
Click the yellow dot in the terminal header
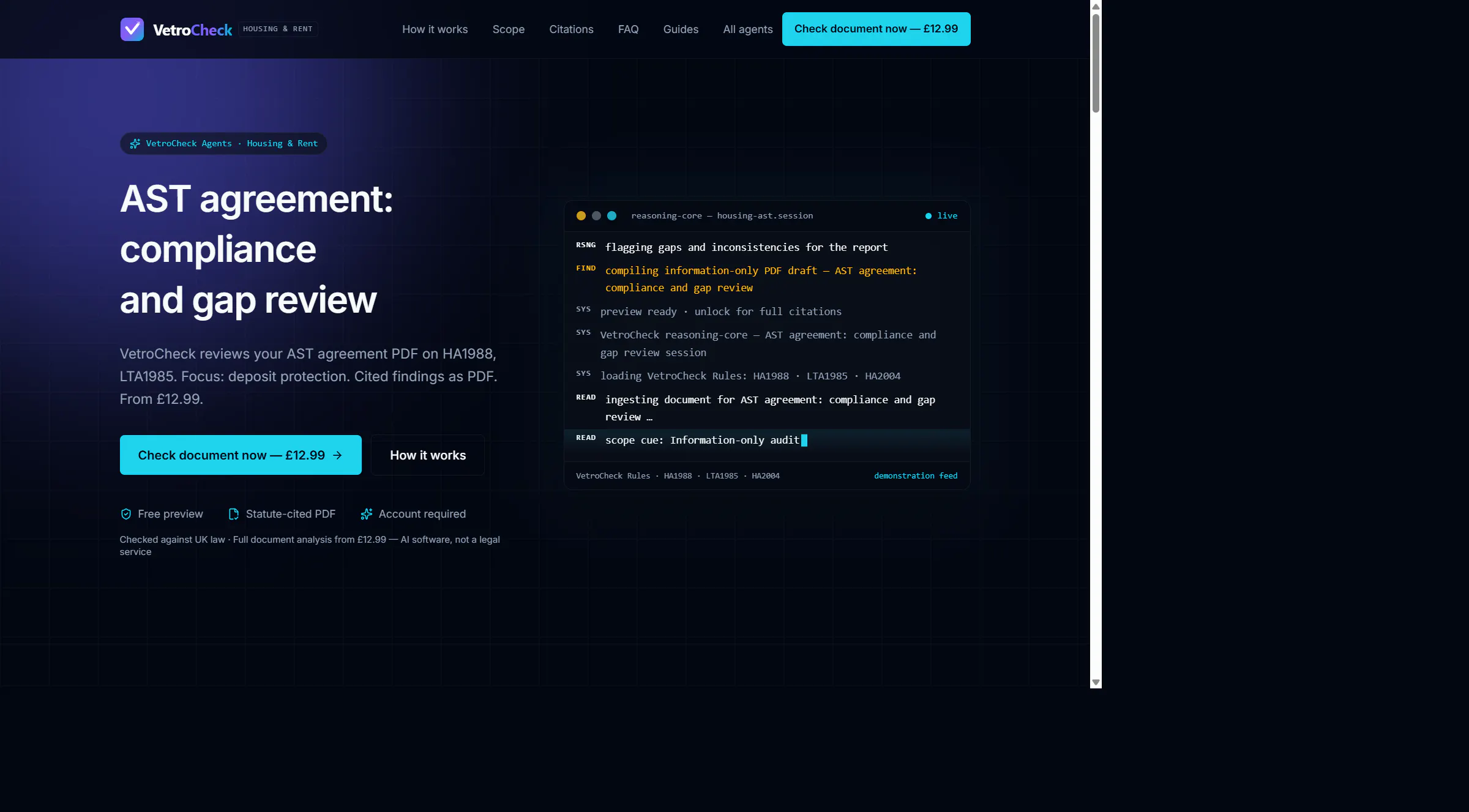click(581, 216)
